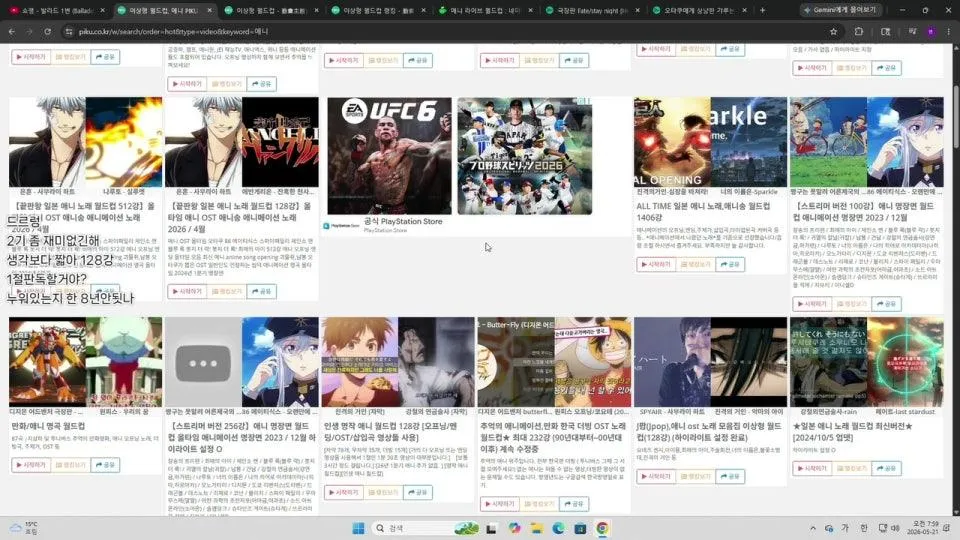
Task: Open the Microsoft Store taskbar icon
Action: (580, 528)
